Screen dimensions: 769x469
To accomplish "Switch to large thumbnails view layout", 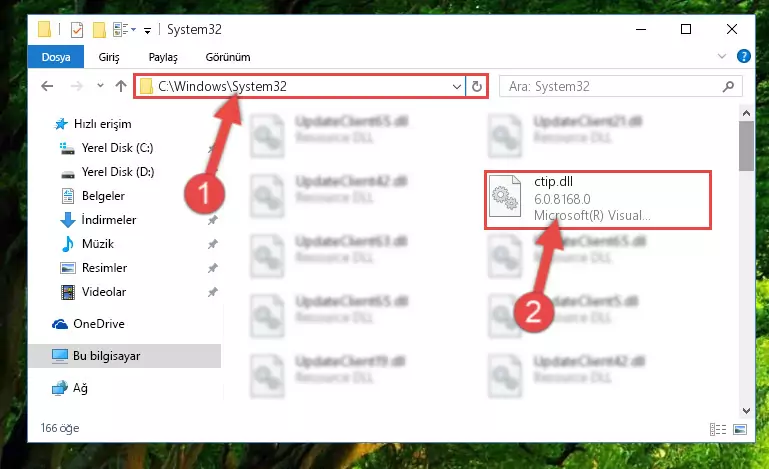I will click(x=740, y=429).
